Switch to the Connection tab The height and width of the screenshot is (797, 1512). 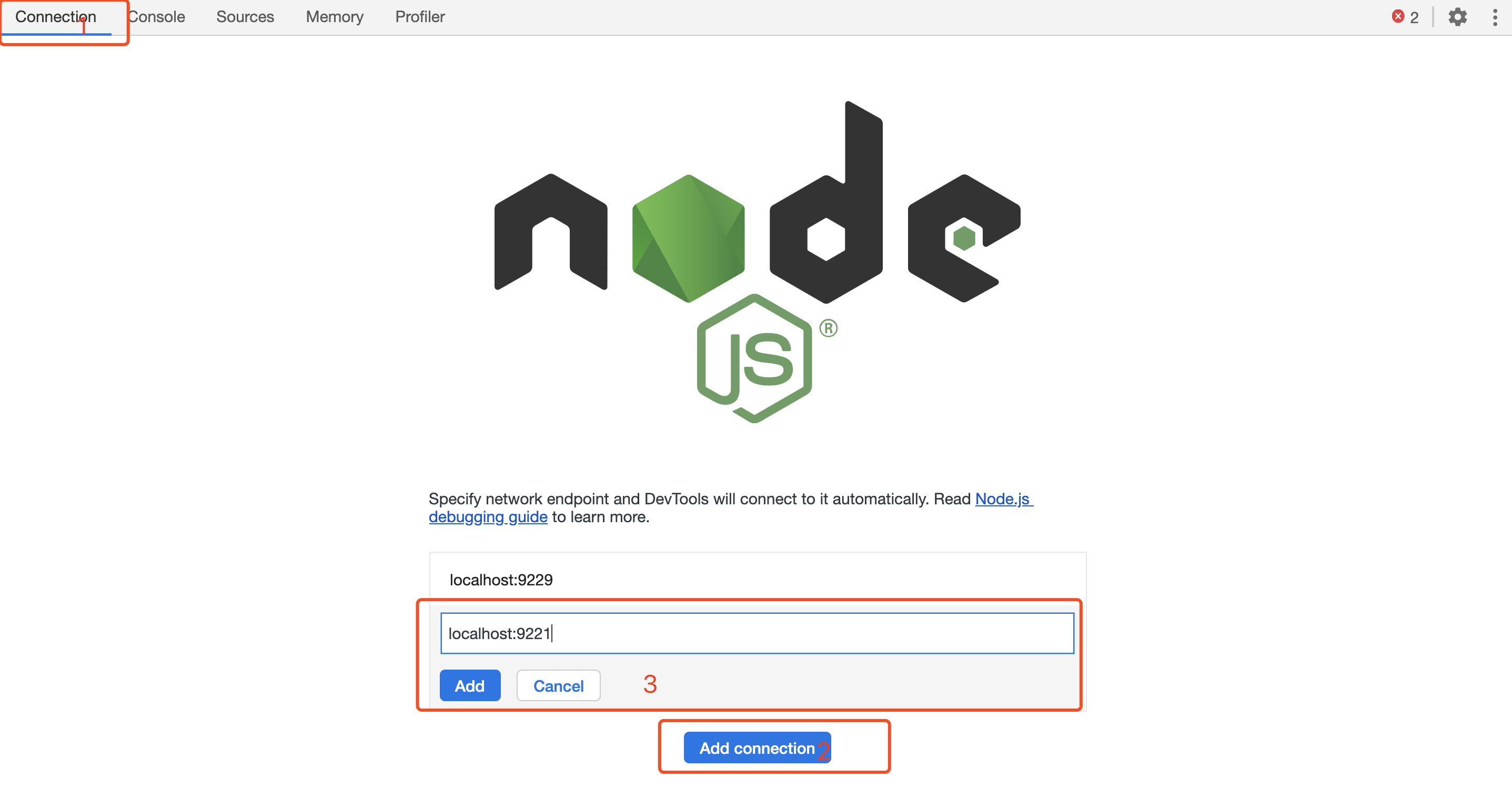pos(56,17)
